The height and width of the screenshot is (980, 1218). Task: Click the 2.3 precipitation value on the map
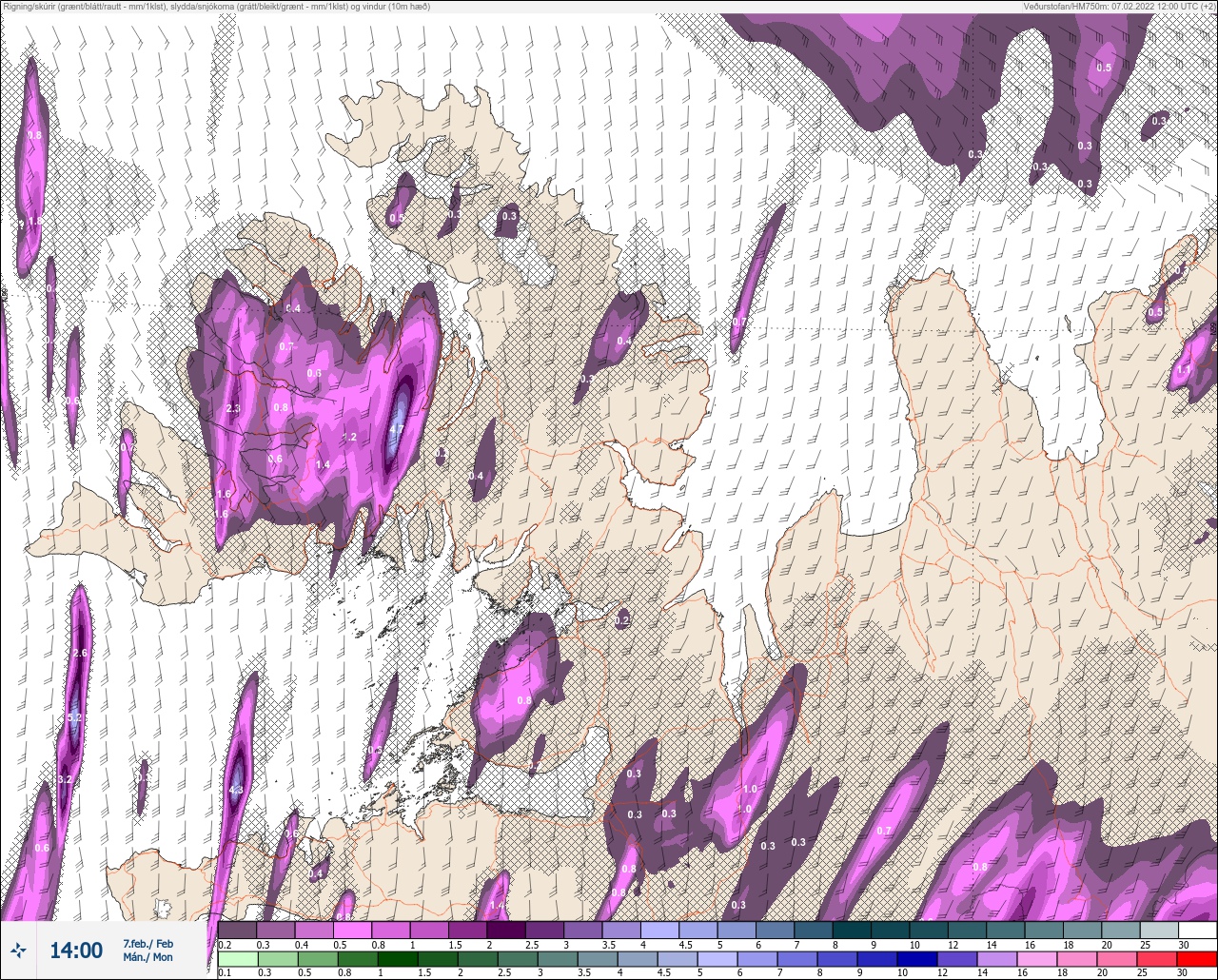point(233,408)
